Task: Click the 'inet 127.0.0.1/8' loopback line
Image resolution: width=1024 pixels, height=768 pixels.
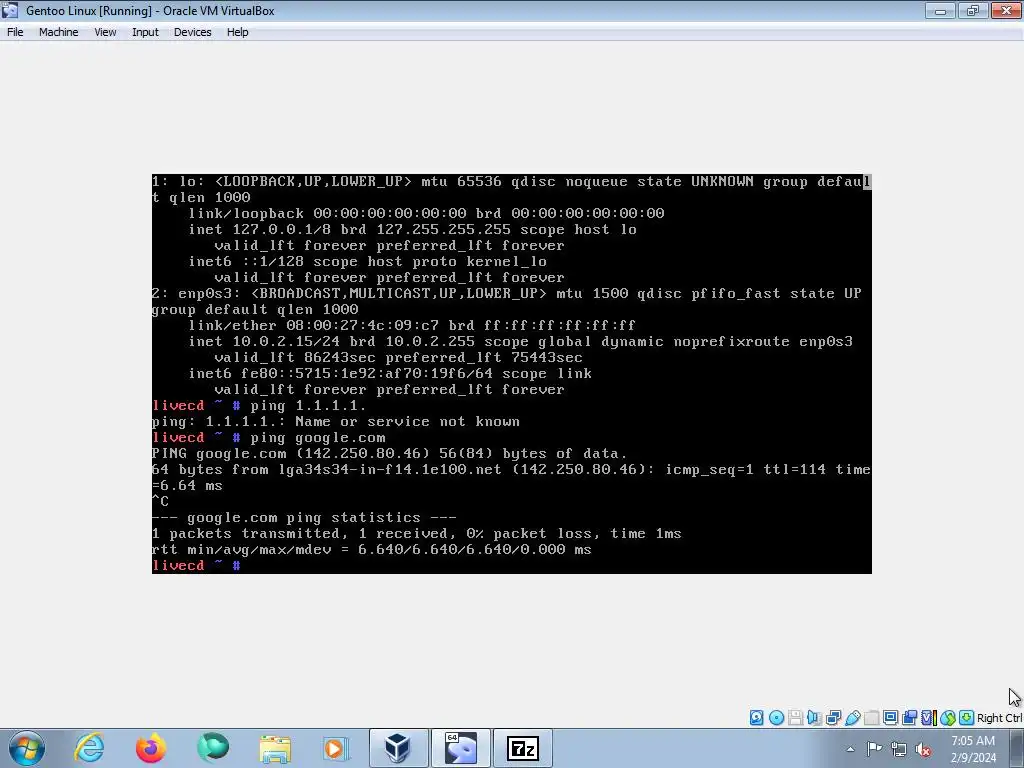Action: click(x=413, y=229)
